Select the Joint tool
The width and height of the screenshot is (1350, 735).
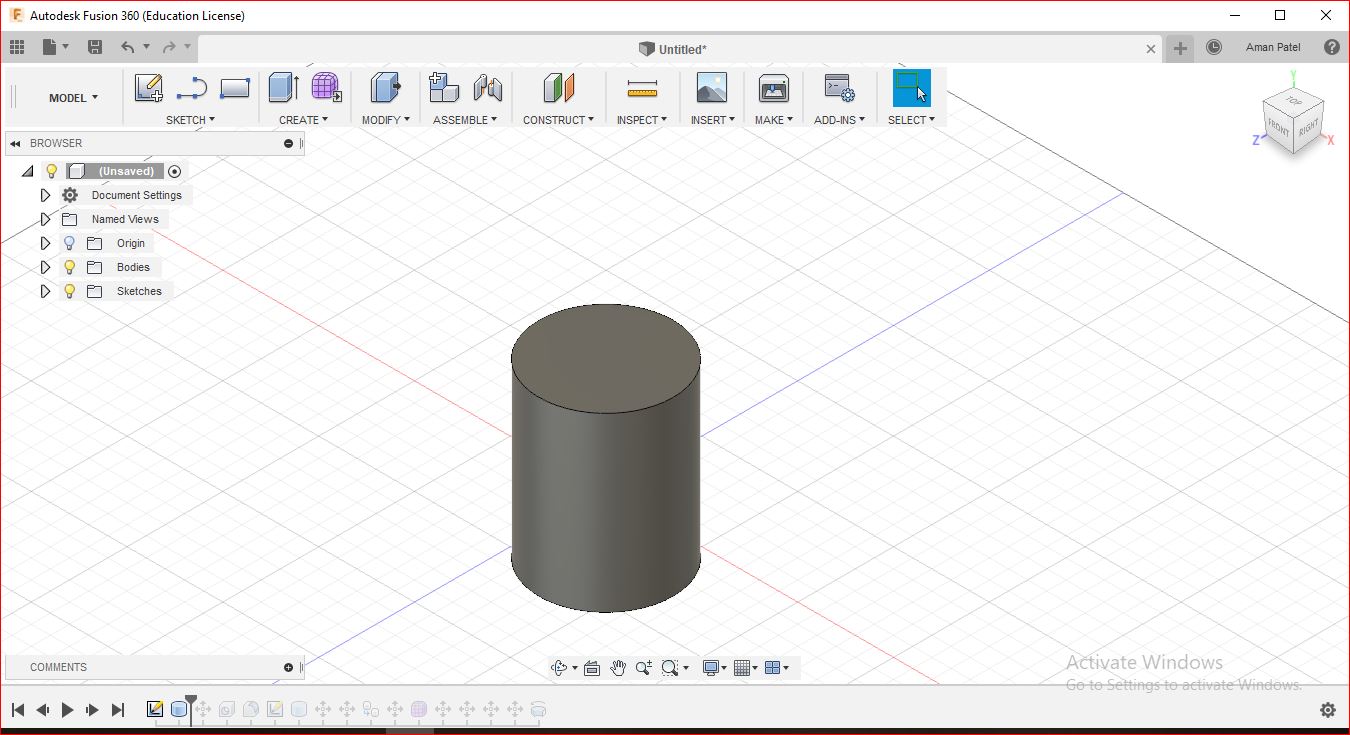click(487, 88)
